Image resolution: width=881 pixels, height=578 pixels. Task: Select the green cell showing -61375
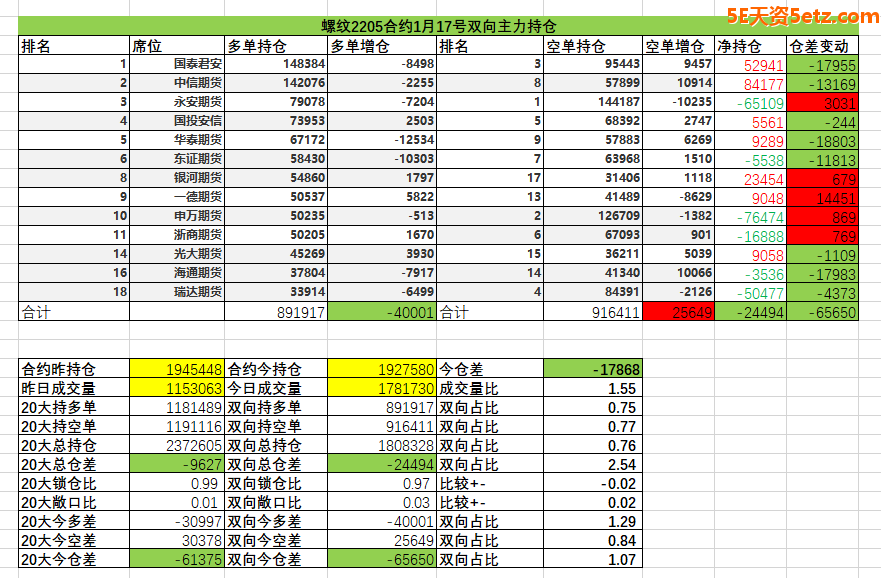click(x=177, y=560)
